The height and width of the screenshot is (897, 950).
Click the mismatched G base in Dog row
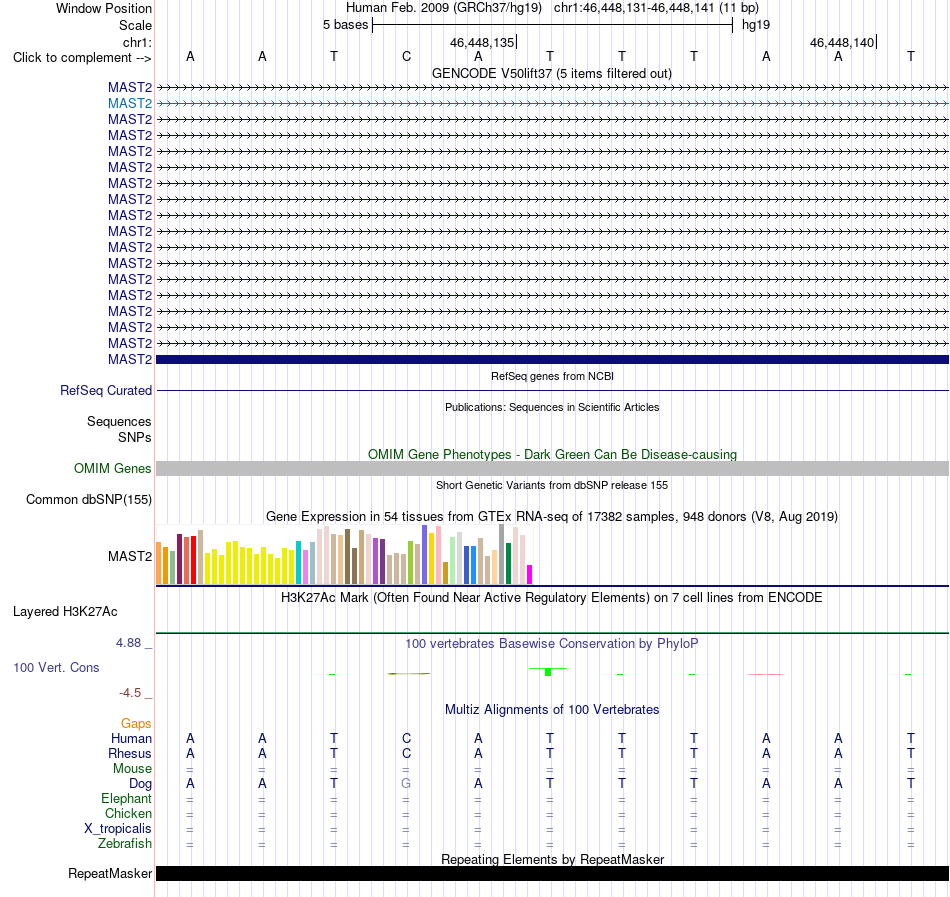(x=406, y=784)
